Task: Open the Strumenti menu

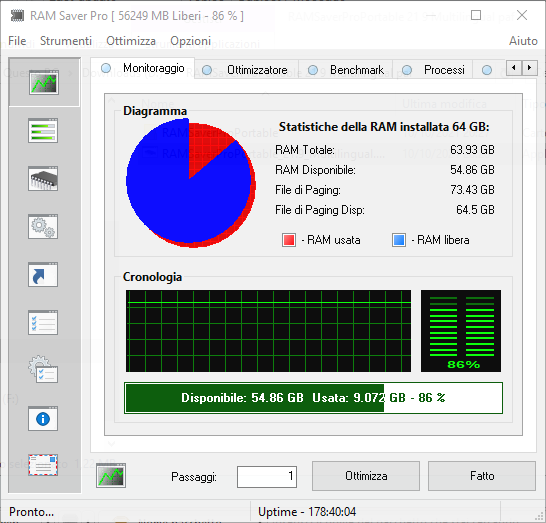Action: tap(66, 41)
